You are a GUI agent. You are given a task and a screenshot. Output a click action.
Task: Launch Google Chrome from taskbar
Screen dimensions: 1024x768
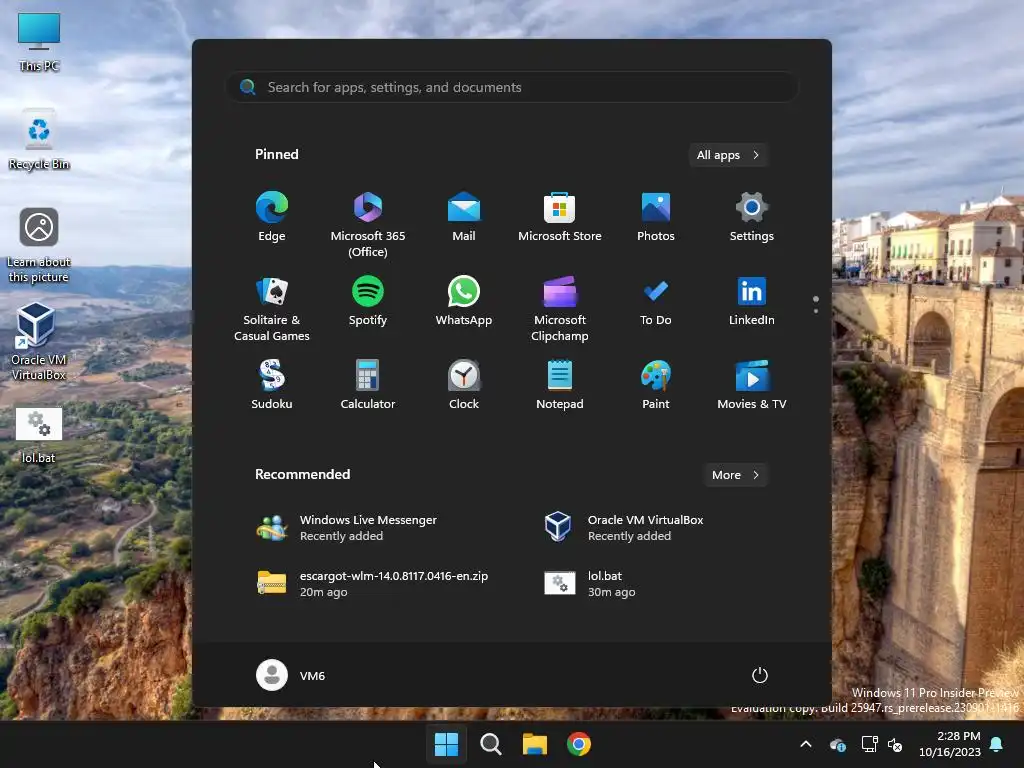point(579,744)
